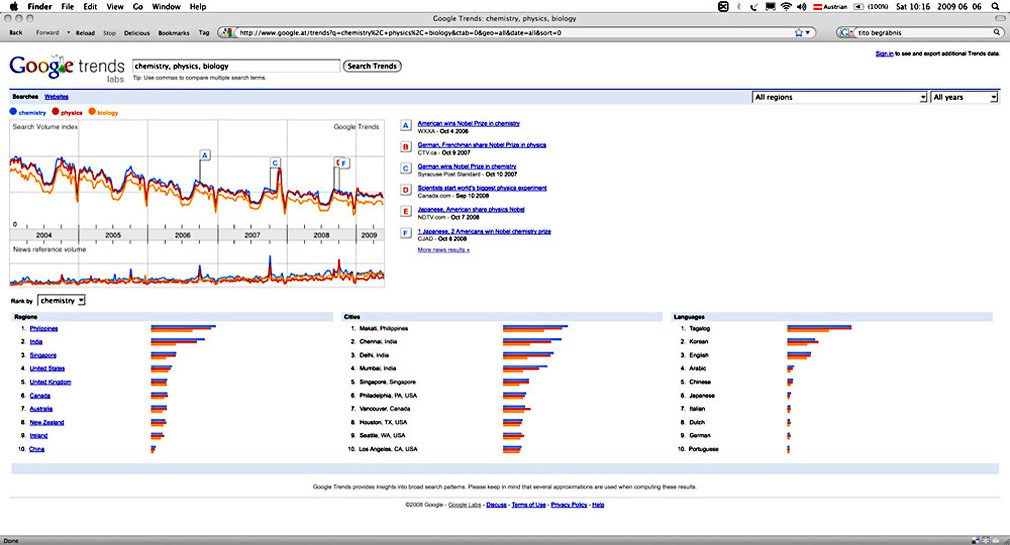Viewport: 1010px width, 545px height.
Task: Open the Help menu
Action: [198, 6]
